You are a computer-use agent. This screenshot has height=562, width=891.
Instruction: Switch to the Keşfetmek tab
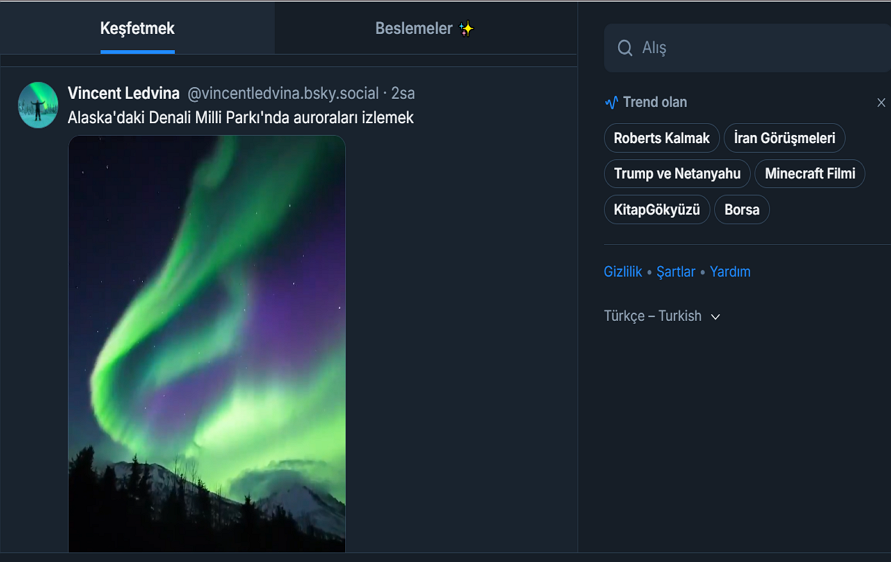tap(137, 29)
